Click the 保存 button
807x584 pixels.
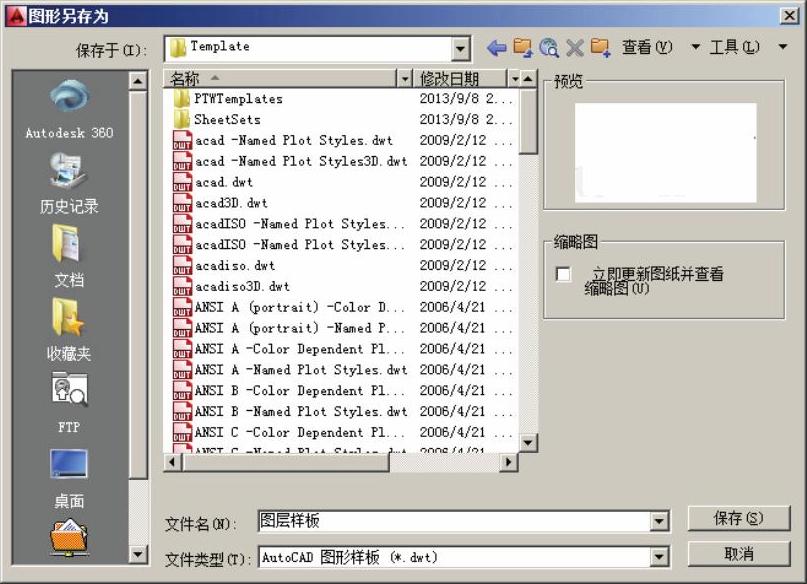(738, 518)
